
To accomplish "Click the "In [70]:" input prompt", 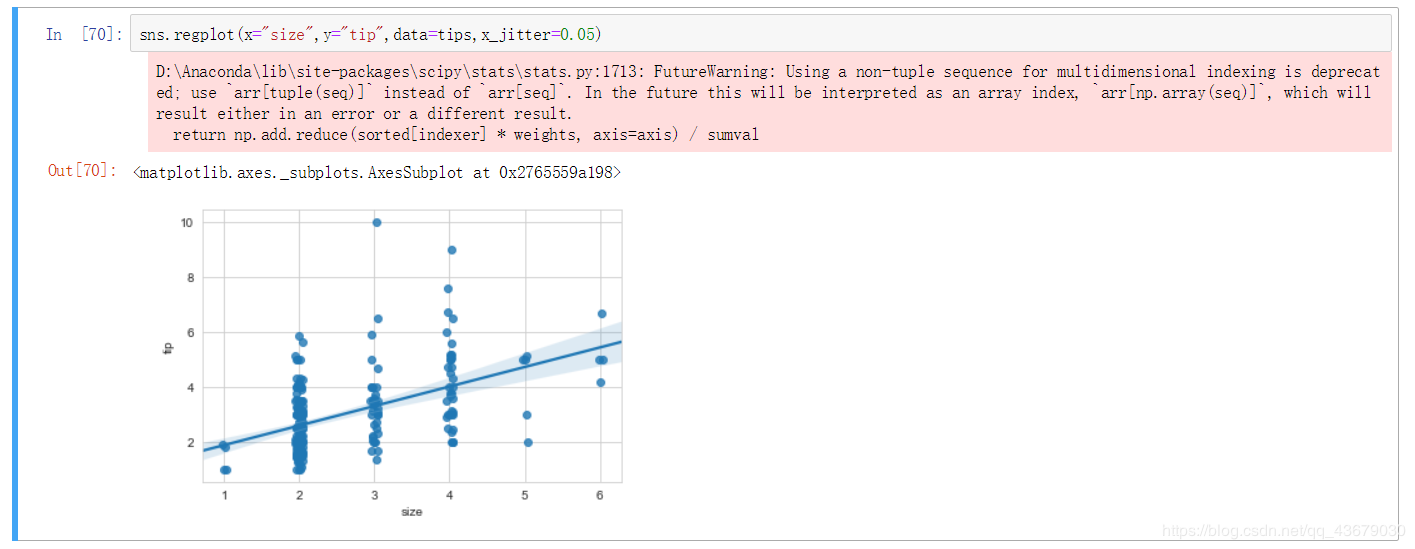I will (x=84, y=35).
